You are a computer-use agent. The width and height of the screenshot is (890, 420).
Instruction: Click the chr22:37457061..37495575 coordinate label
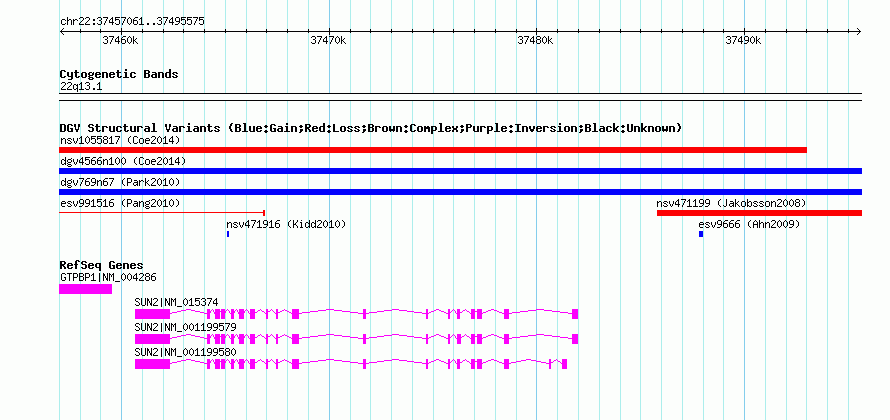[x=132, y=22]
